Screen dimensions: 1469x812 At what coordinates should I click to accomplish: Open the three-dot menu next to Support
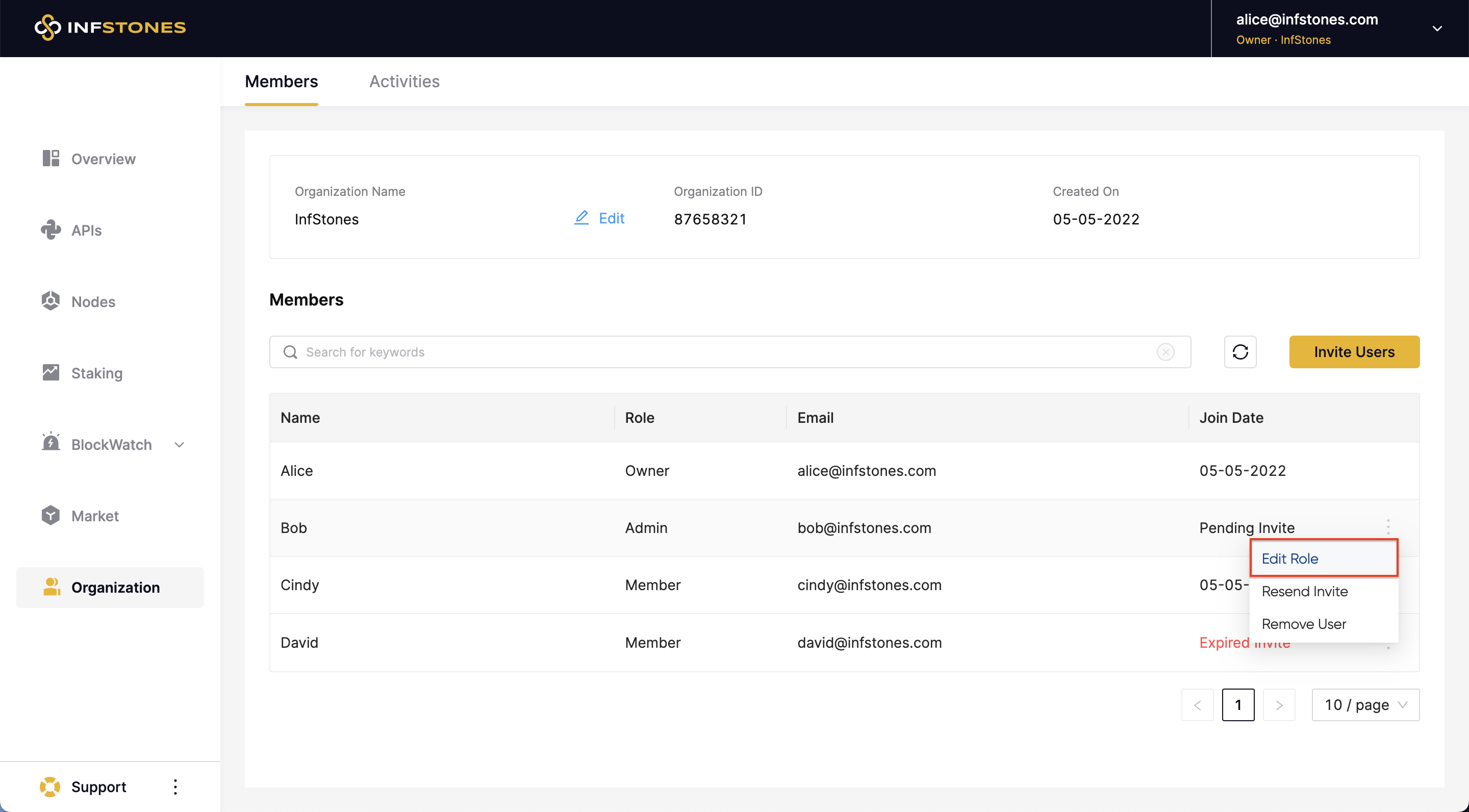click(175, 786)
